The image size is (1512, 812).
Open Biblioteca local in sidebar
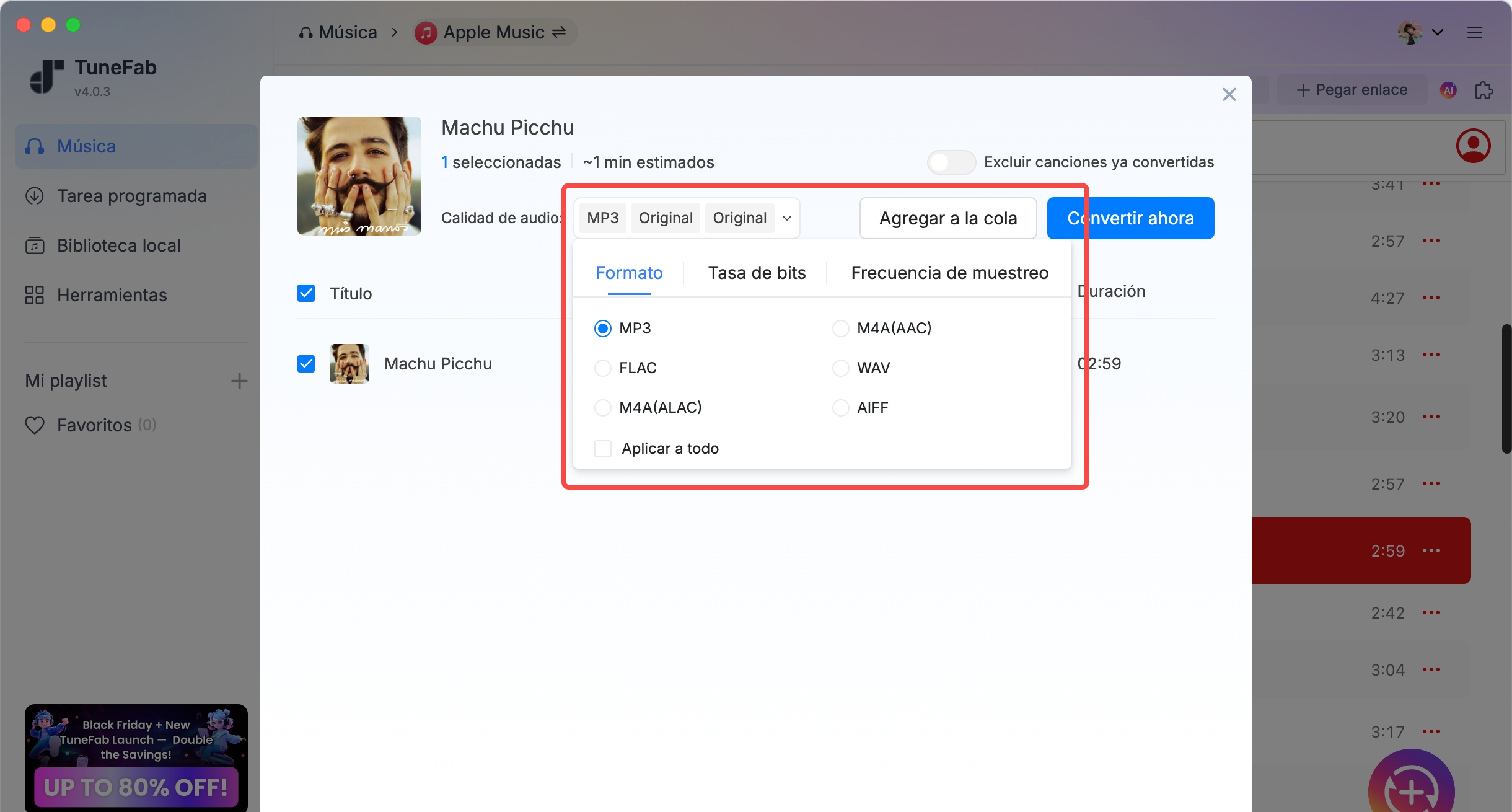coord(118,245)
